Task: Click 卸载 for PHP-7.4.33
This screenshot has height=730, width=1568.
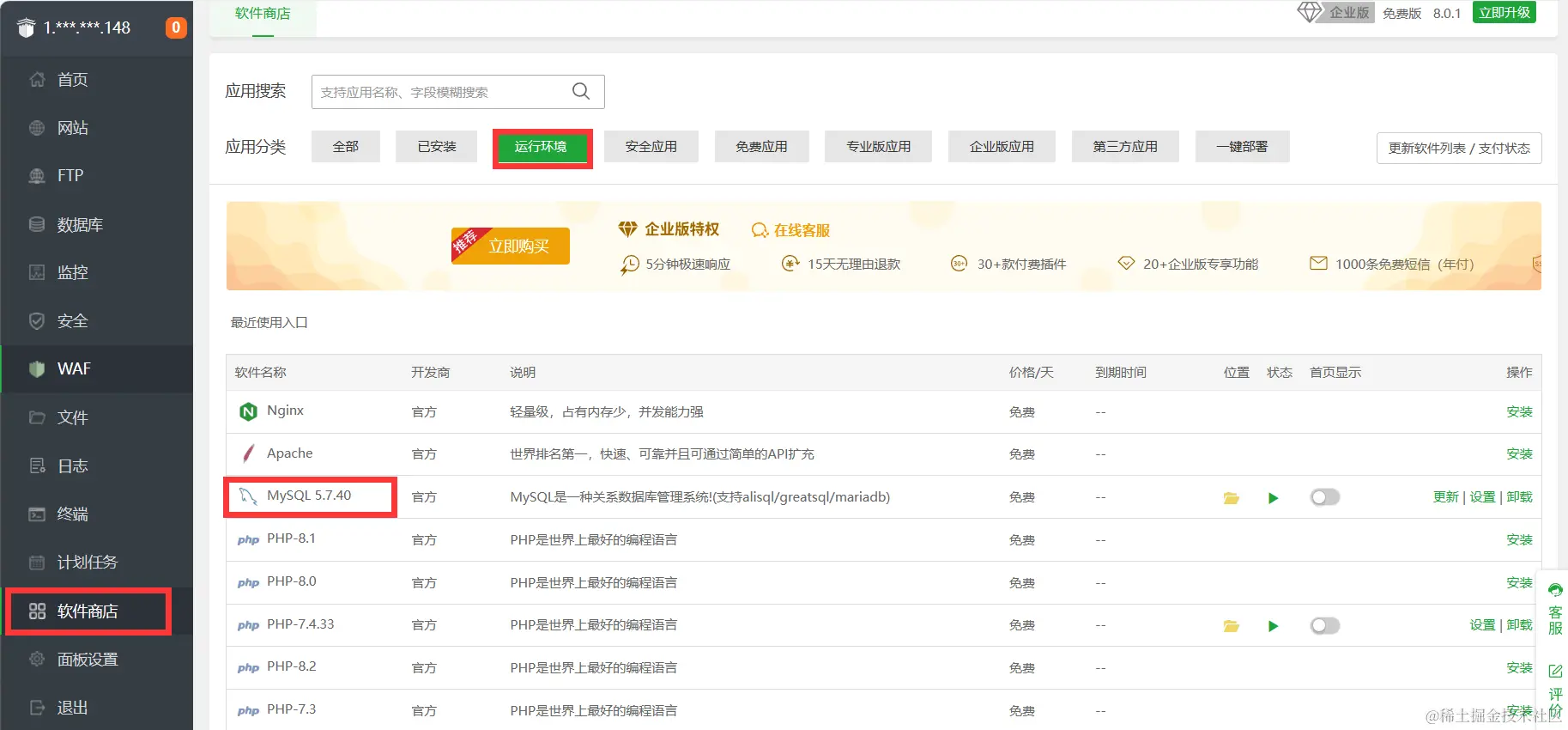Action: click(1519, 625)
